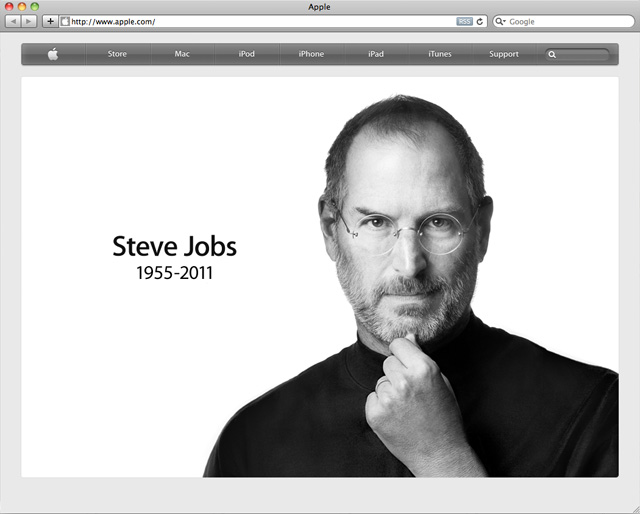Click the "1955-2011" text
Image resolution: width=640 pixels, height=514 pixels.
click(x=174, y=273)
